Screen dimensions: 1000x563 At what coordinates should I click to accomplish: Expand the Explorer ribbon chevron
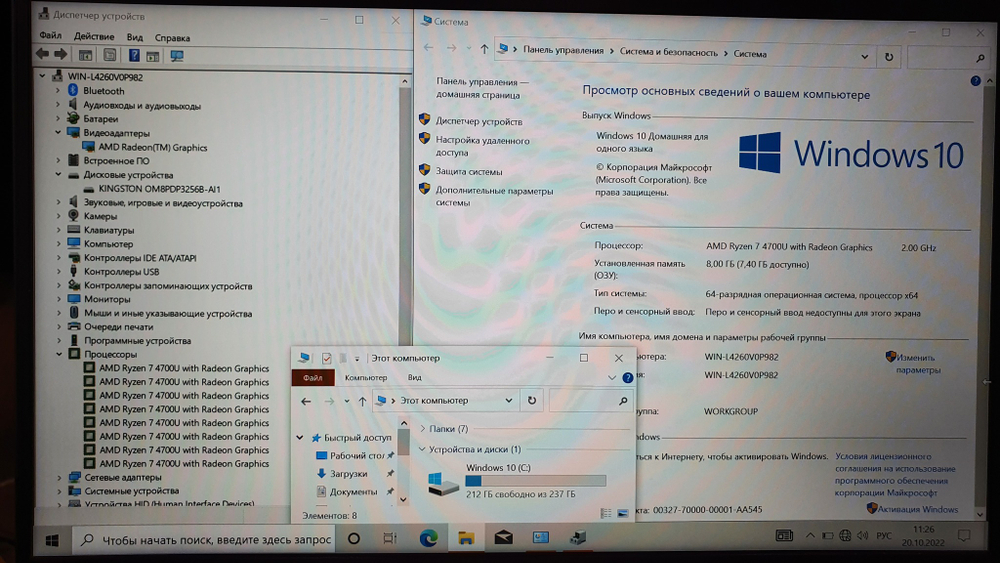(x=612, y=377)
